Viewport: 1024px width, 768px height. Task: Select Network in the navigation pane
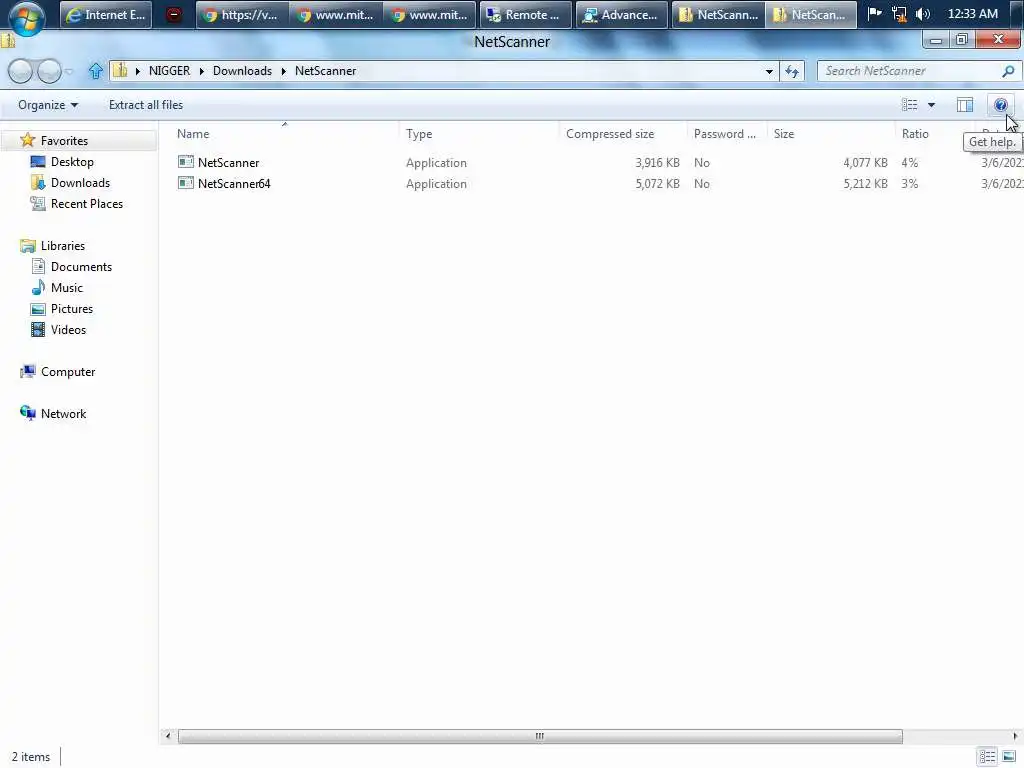coord(63,413)
